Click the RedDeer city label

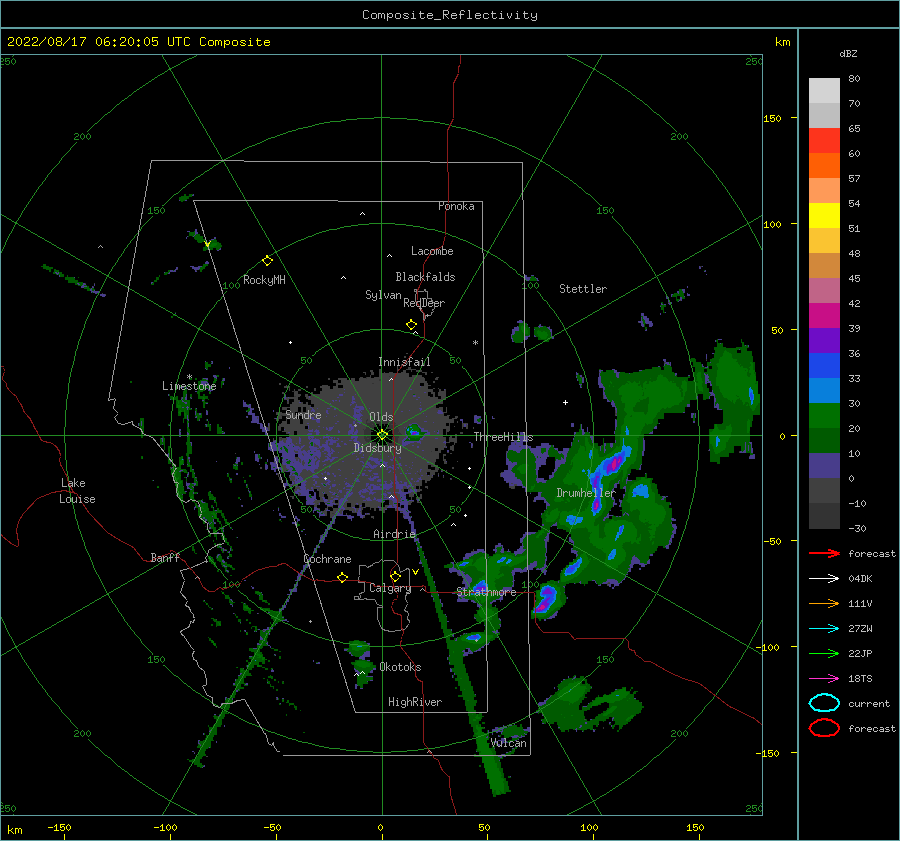[x=424, y=303]
